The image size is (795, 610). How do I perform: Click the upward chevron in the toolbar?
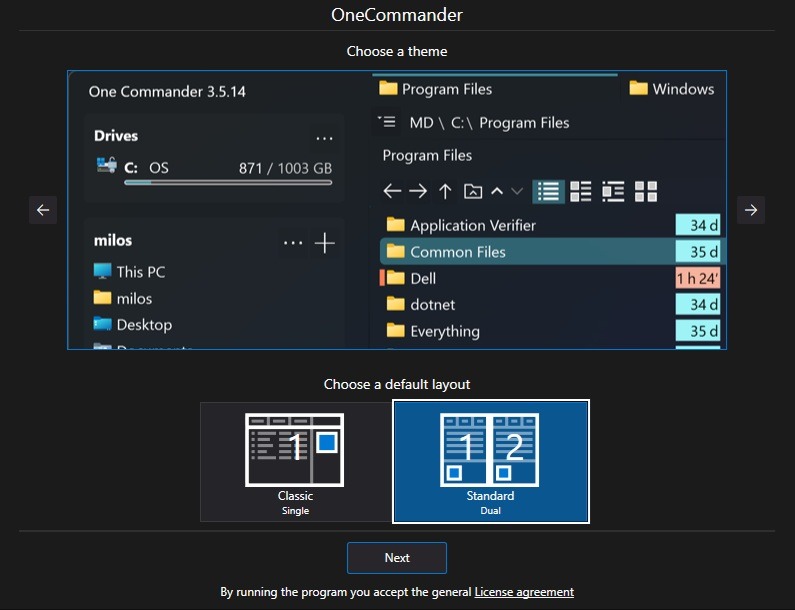497,192
